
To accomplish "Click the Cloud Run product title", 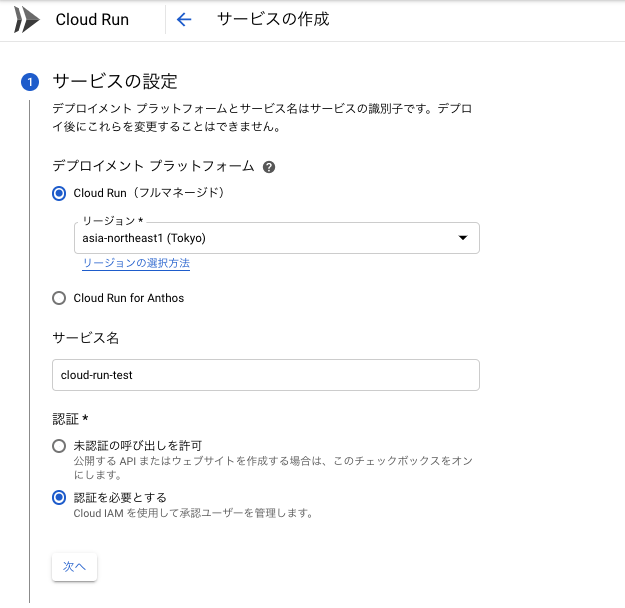I will [92, 20].
